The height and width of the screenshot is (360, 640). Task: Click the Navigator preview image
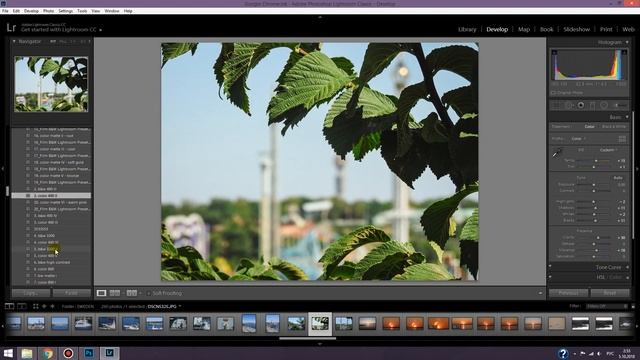click(51, 84)
